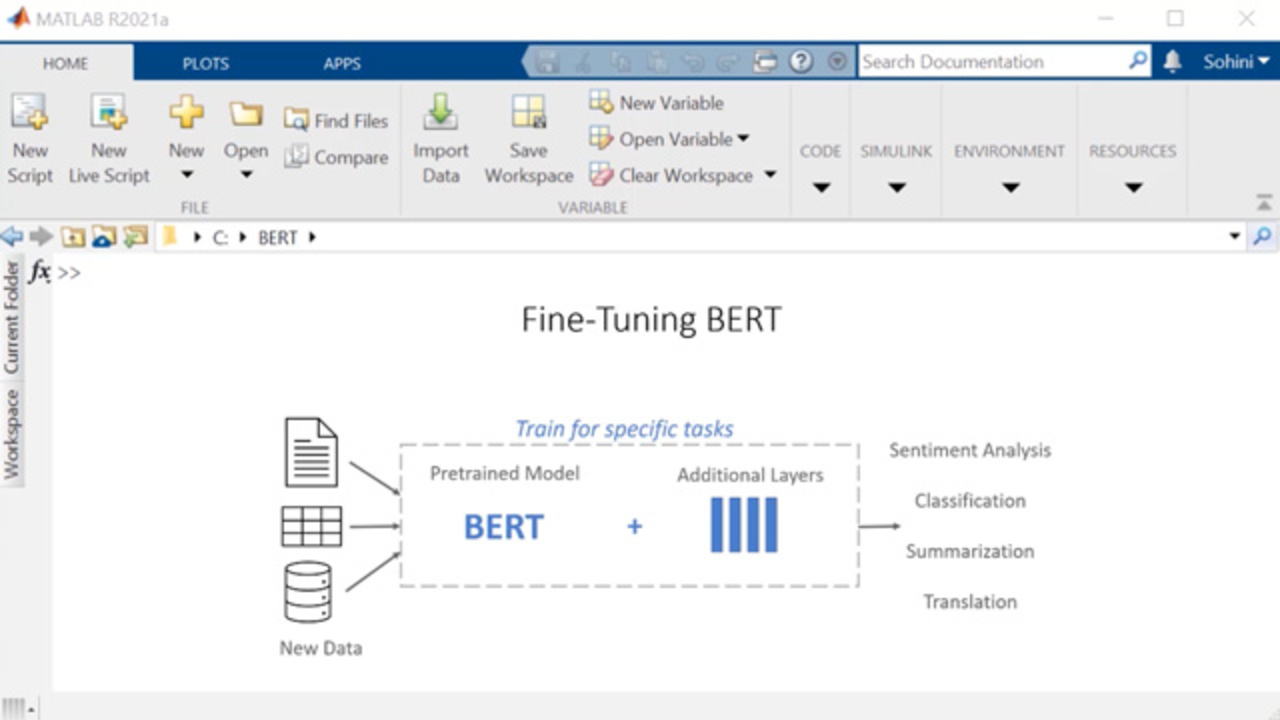This screenshot has height=720, width=1280.
Task: Show the Current Folder side panel
Action: (12, 317)
